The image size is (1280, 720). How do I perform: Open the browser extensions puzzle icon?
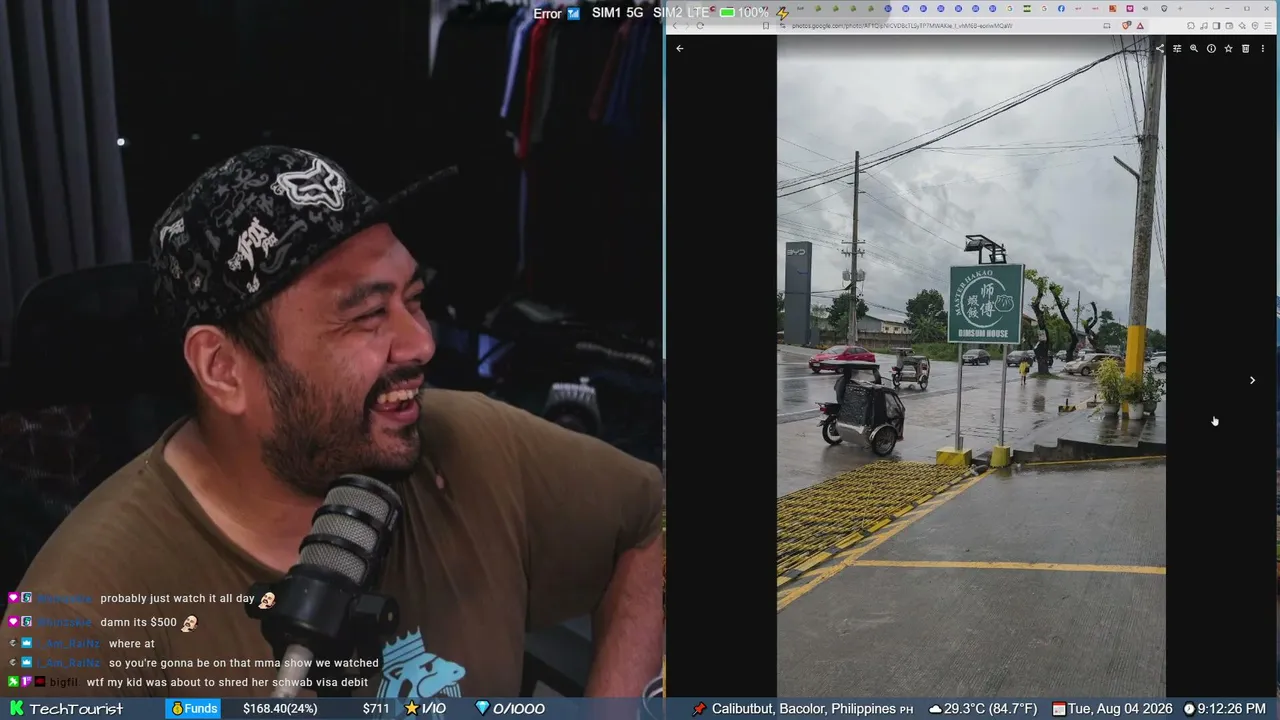[x=1191, y=26]
